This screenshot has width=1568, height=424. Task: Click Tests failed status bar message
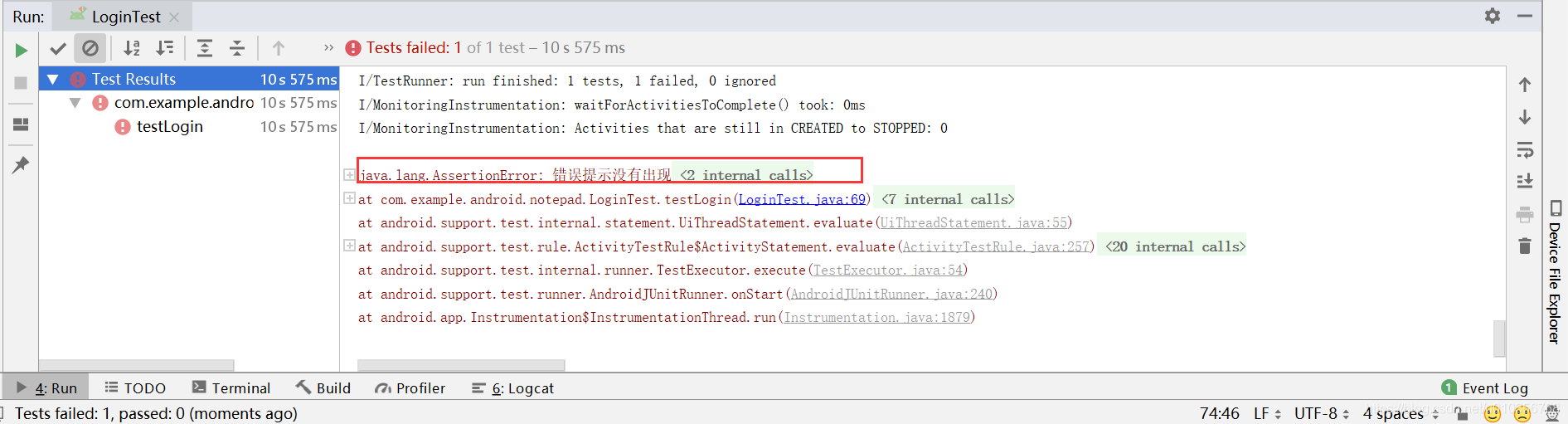point(156,413)
